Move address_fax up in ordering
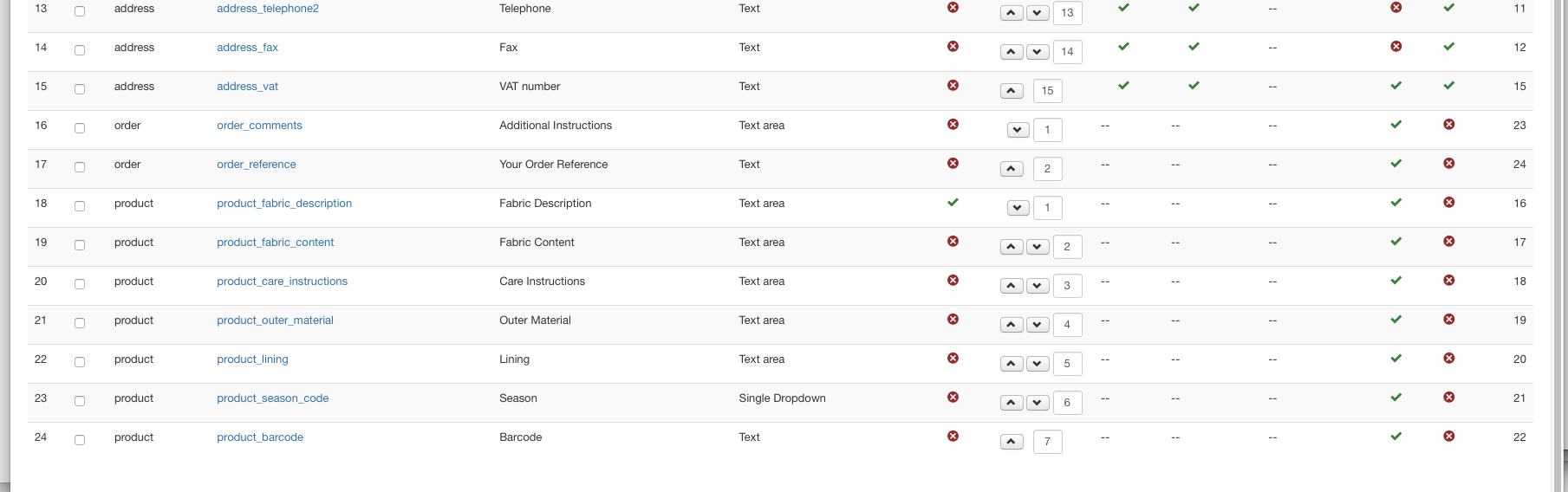The width and height of the screenshot is (1568, 492). coord(1012,52)
